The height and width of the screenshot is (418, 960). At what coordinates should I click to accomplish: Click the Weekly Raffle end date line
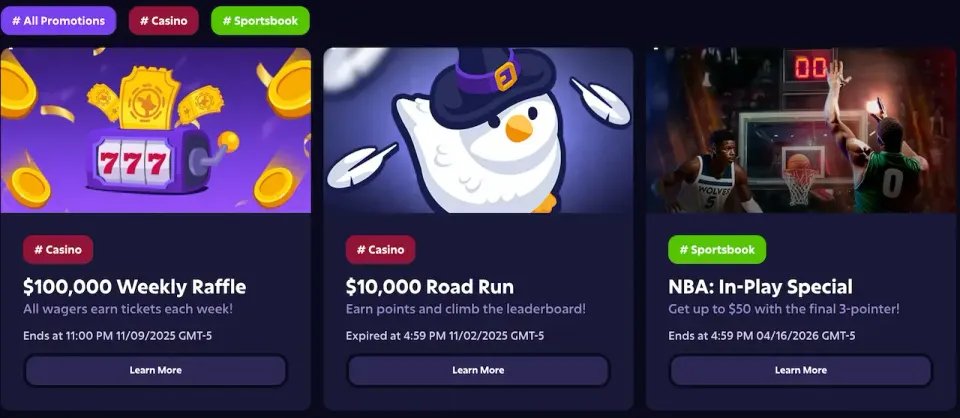118,336
